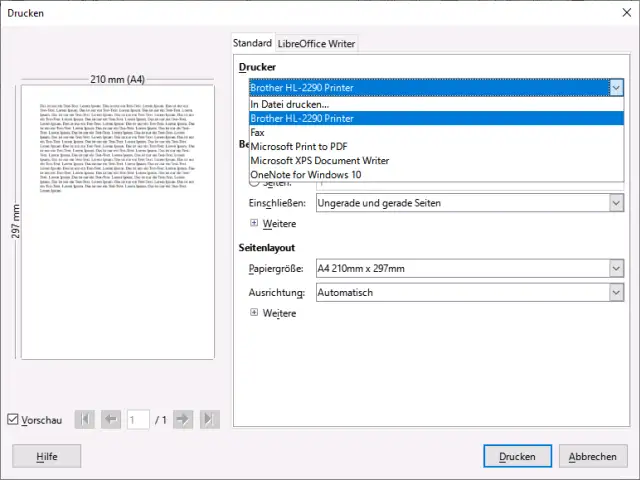Open the Papiergröße dropdown
640x480 pixels.
click(x=616, y=268)
